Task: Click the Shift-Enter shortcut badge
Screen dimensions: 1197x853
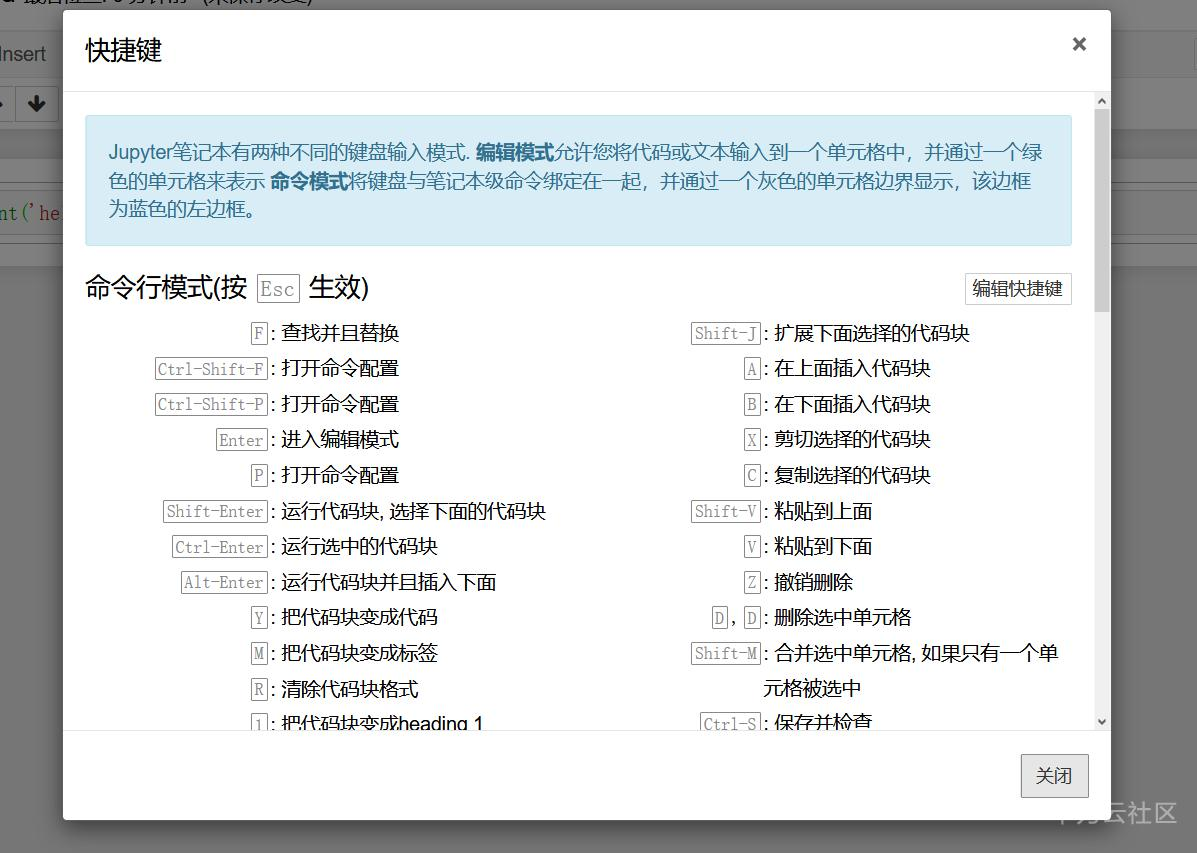Action: pos(215,511)
